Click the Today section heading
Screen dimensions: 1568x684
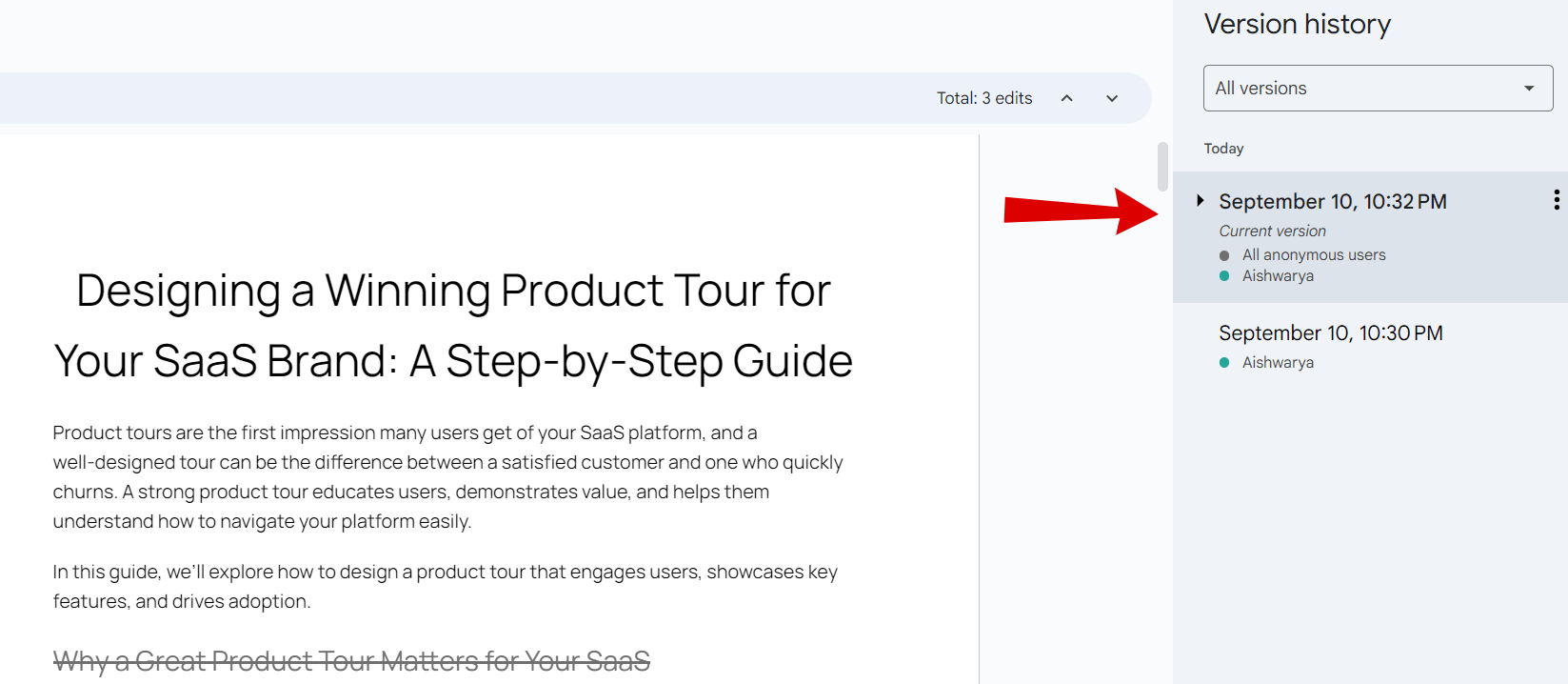click(1223, 148)
